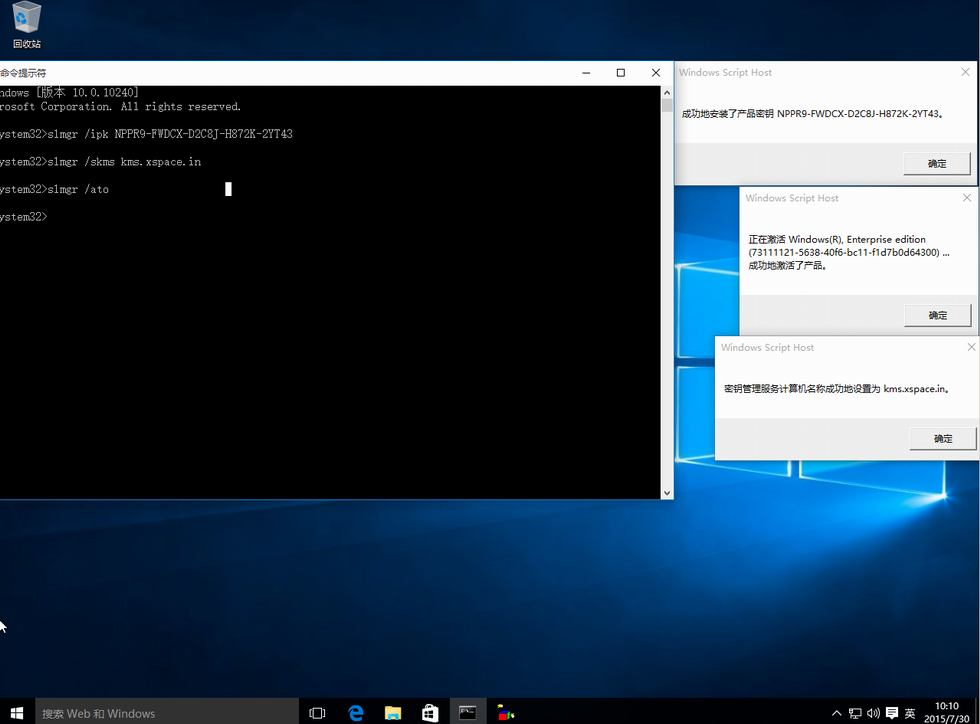
Task: Click the colorful app icon on taskbar
Action: point(505,713)
